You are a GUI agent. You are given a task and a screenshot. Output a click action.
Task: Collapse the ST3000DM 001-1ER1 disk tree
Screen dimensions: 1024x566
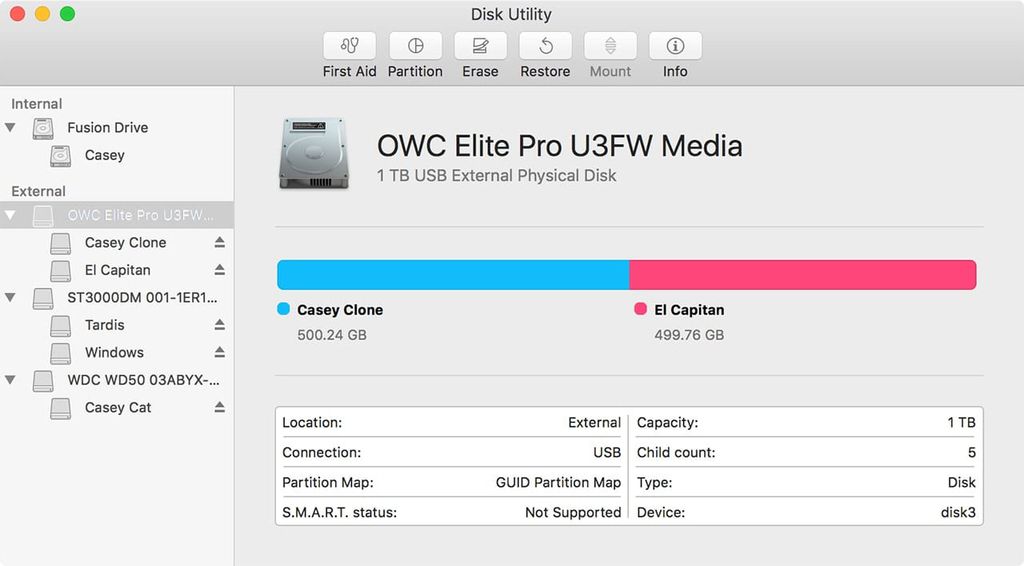pyautogui.click(x=10, y=297)
